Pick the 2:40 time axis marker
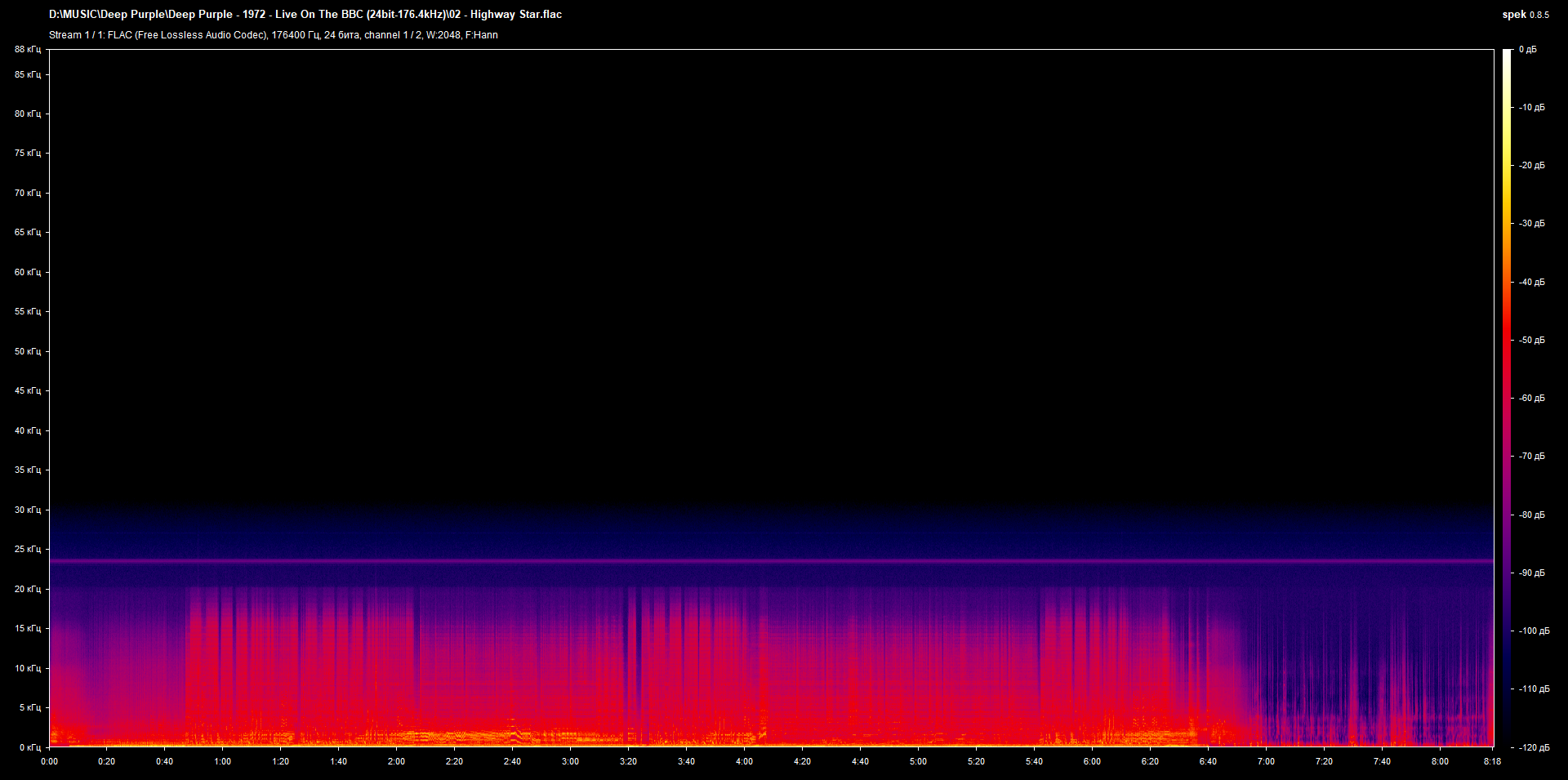This screenshot has width=1568, height=780. [512, 761]
